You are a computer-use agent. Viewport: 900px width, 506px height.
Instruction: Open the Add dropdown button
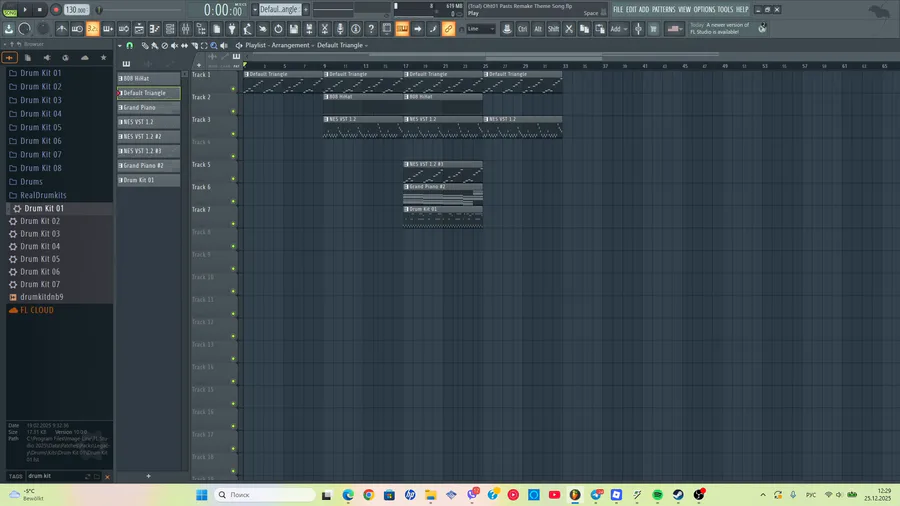point(618,29)
